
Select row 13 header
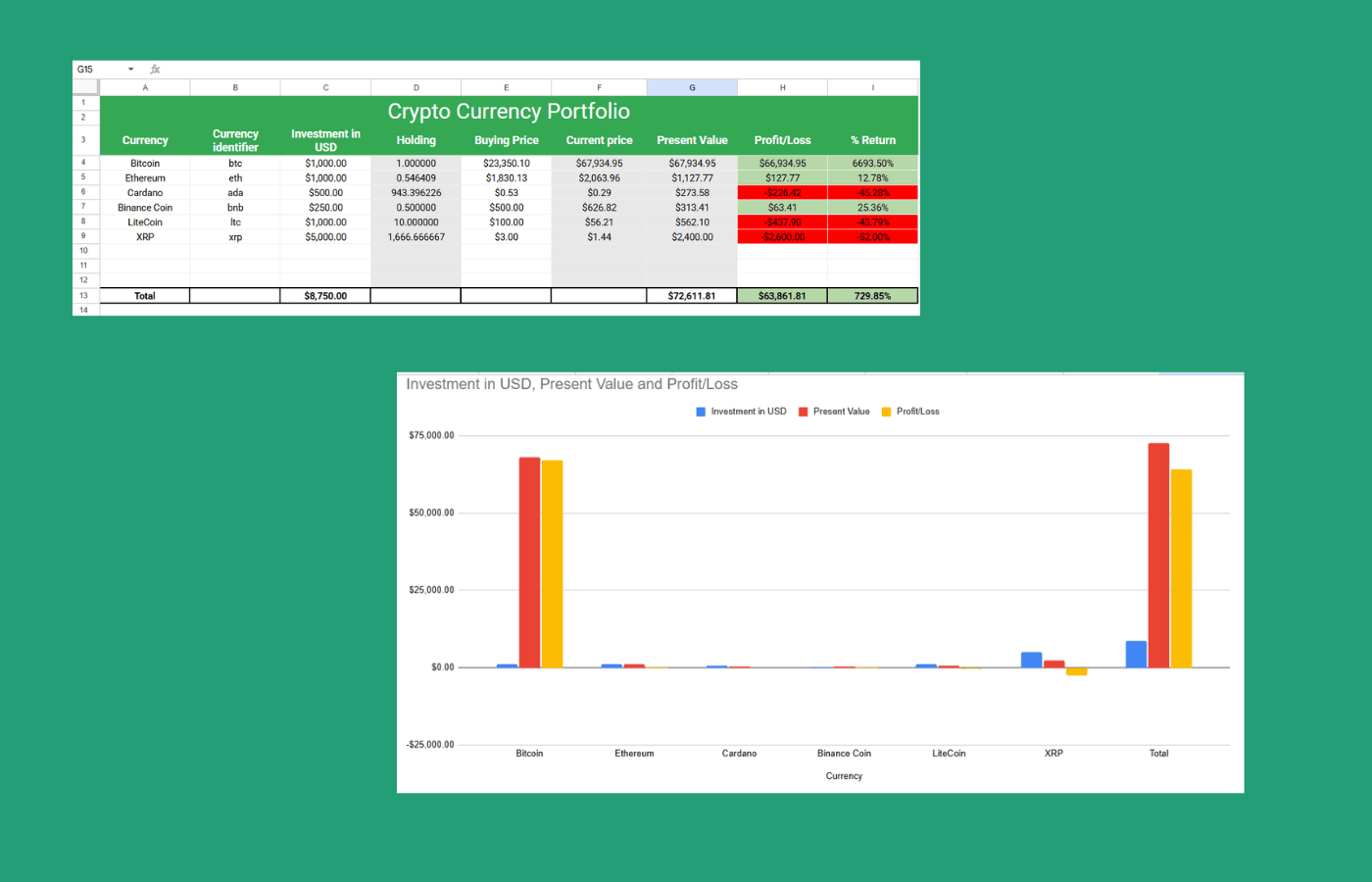(x=85, y=295)
